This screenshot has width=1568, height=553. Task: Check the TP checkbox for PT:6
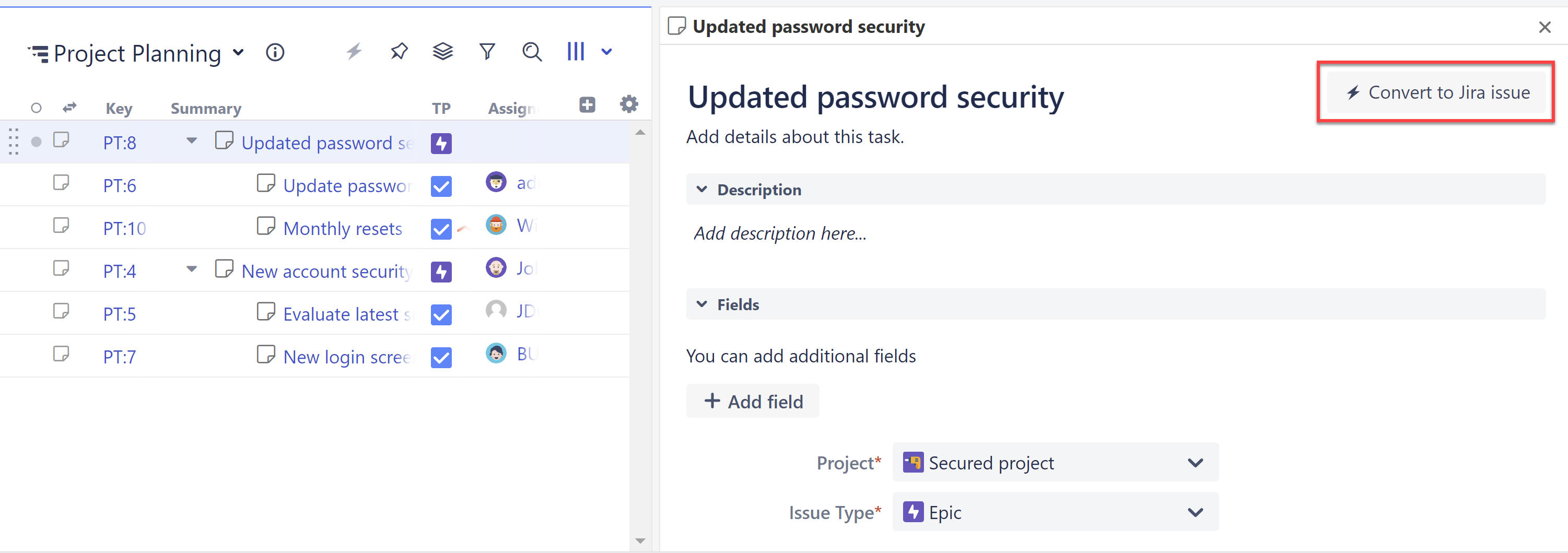tap(441, 186)
